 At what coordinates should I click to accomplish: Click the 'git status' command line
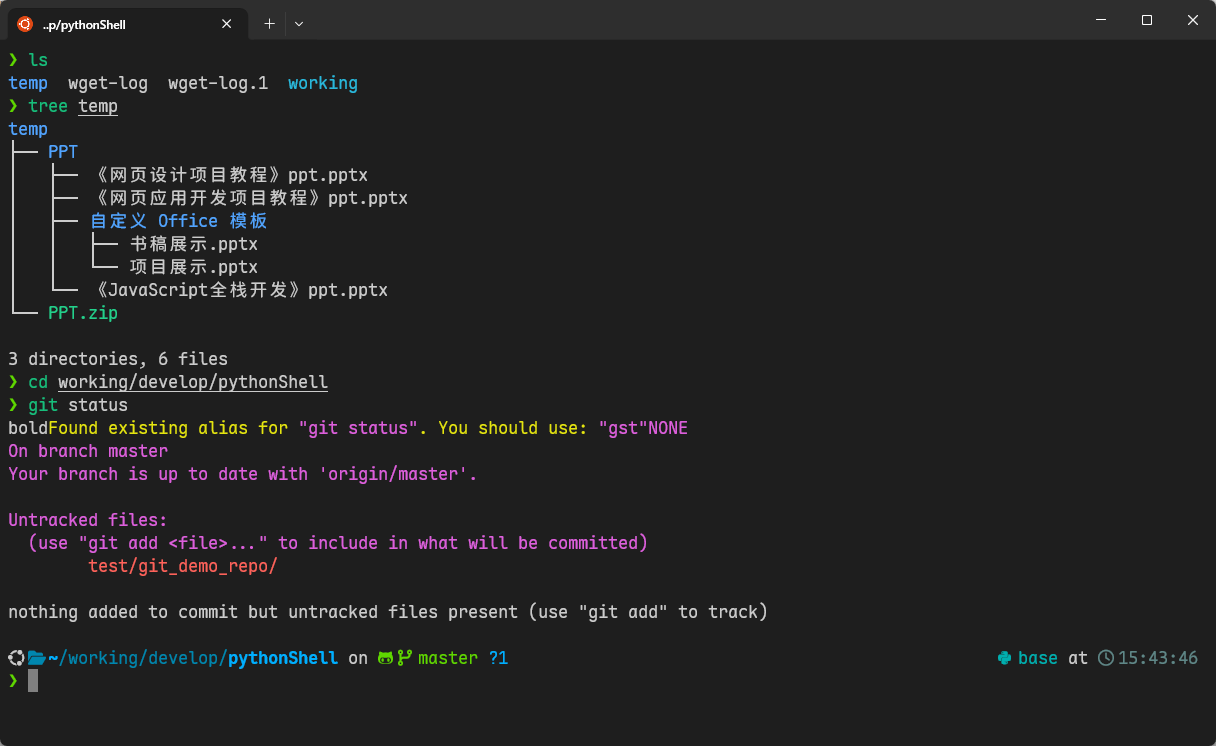point(78,405)
